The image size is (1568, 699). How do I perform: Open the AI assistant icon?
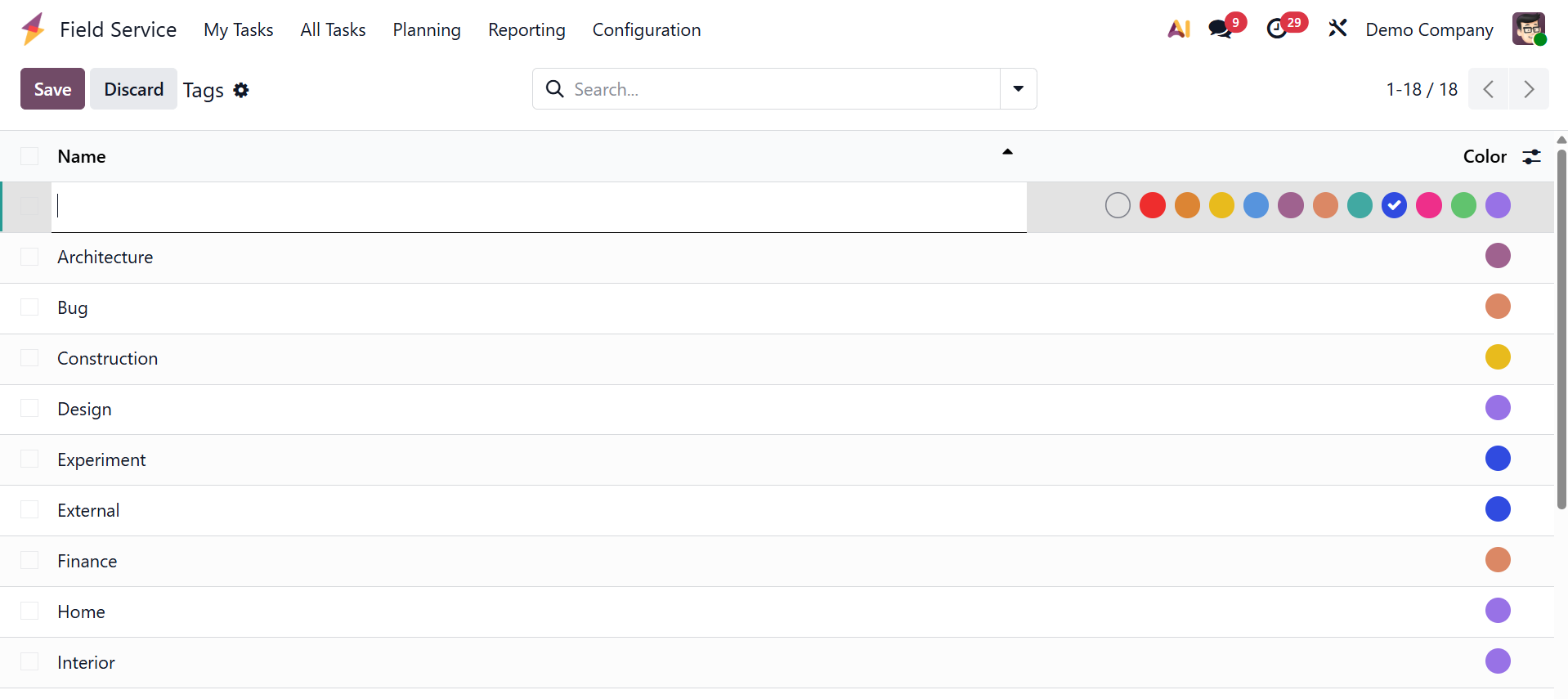[x=1178, y=29]
